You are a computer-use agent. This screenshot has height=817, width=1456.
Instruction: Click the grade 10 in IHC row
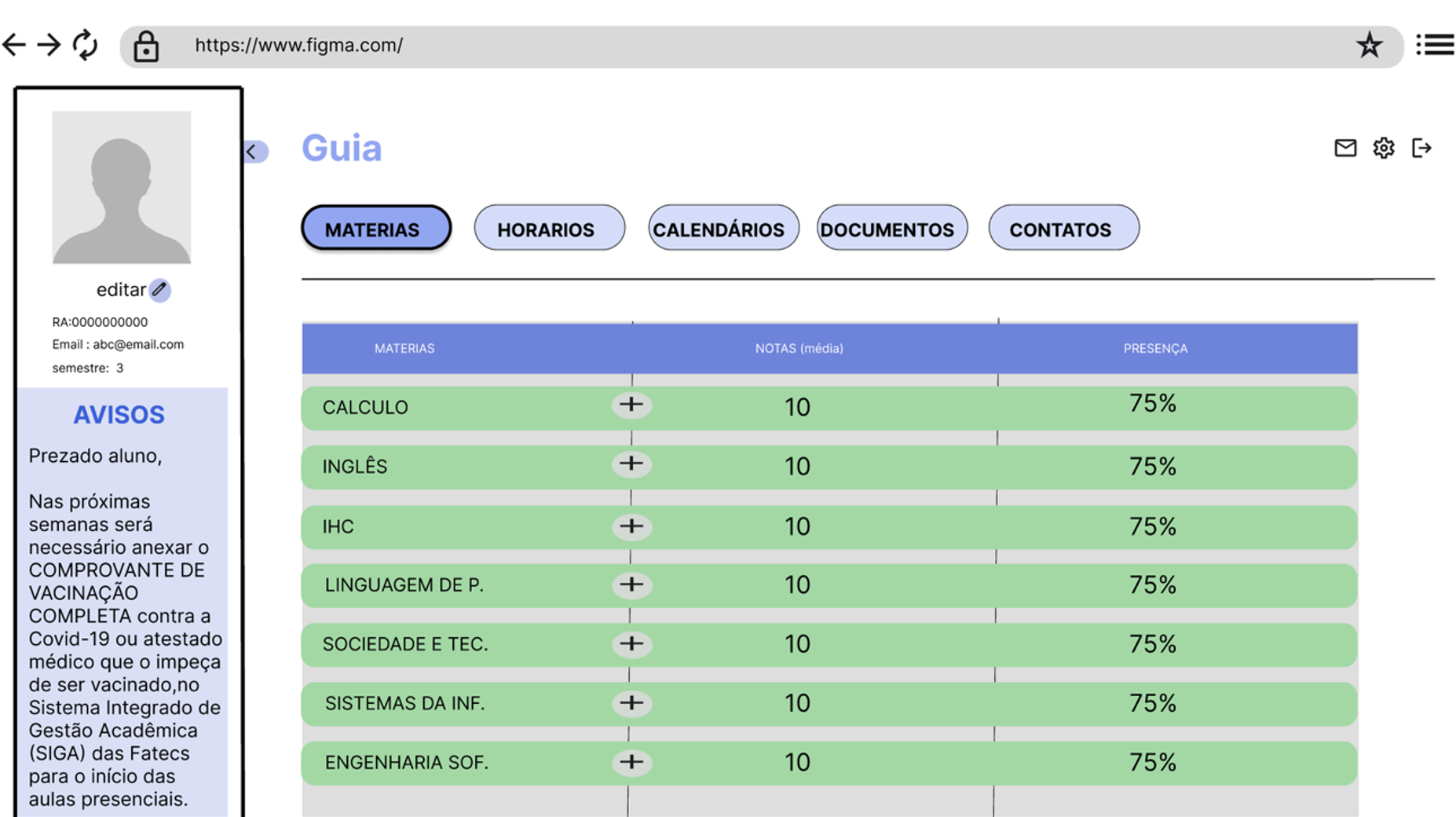pyautogui.click(x=797, y=526)
